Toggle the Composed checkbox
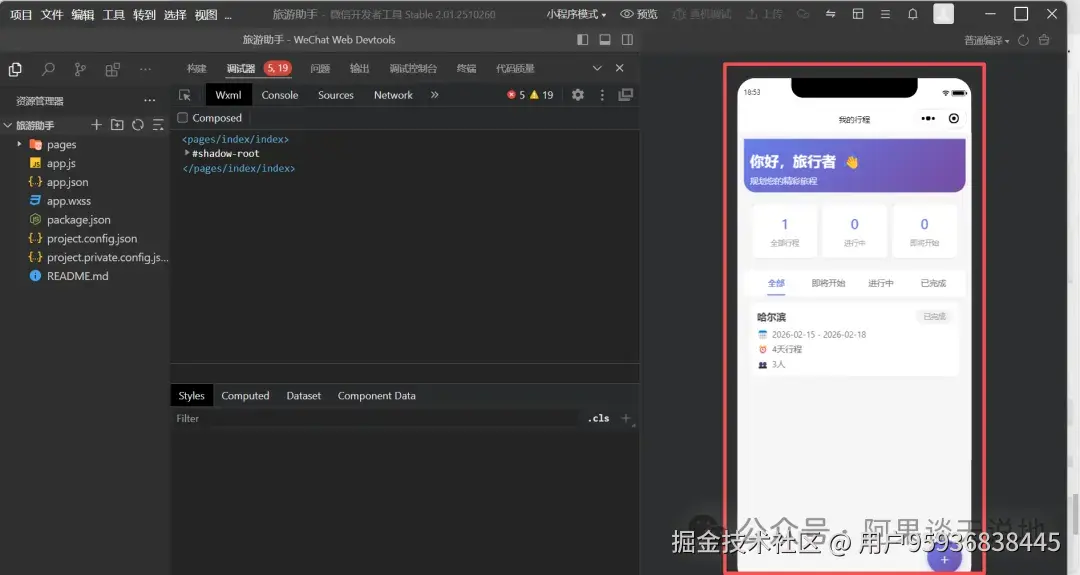The image size is (1080, 575). coord(183,118)
